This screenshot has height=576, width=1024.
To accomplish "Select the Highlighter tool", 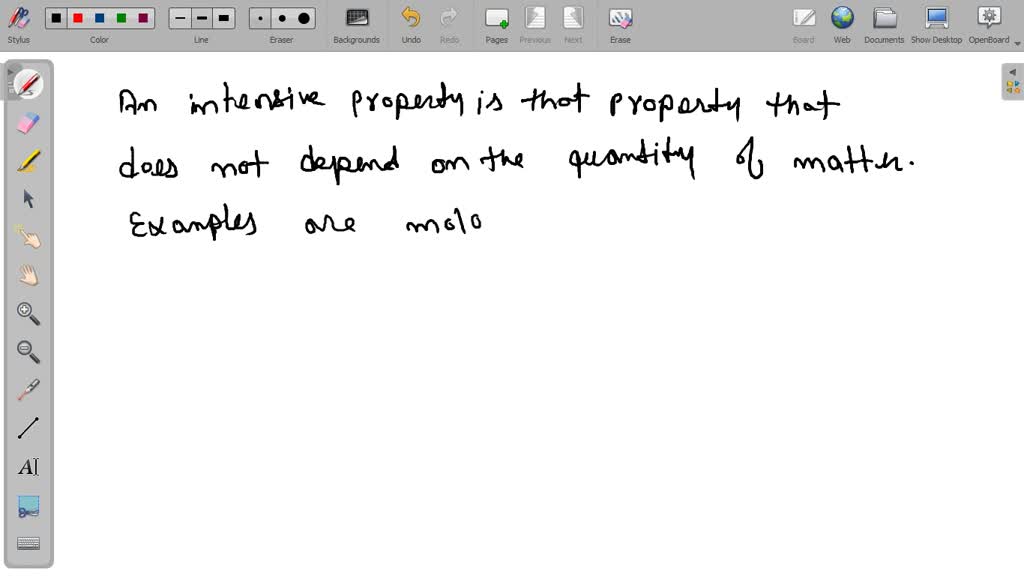I will tap(27, 160).
